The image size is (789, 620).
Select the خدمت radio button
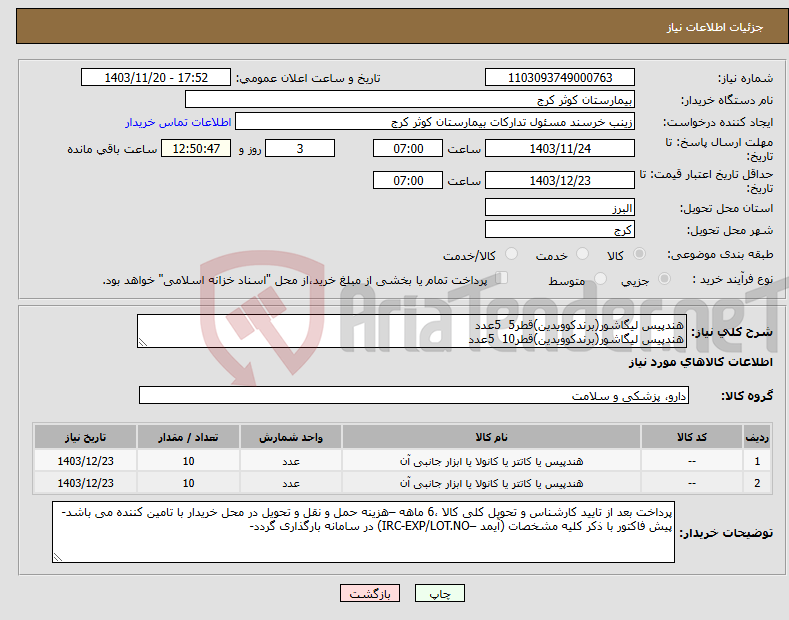582,254
